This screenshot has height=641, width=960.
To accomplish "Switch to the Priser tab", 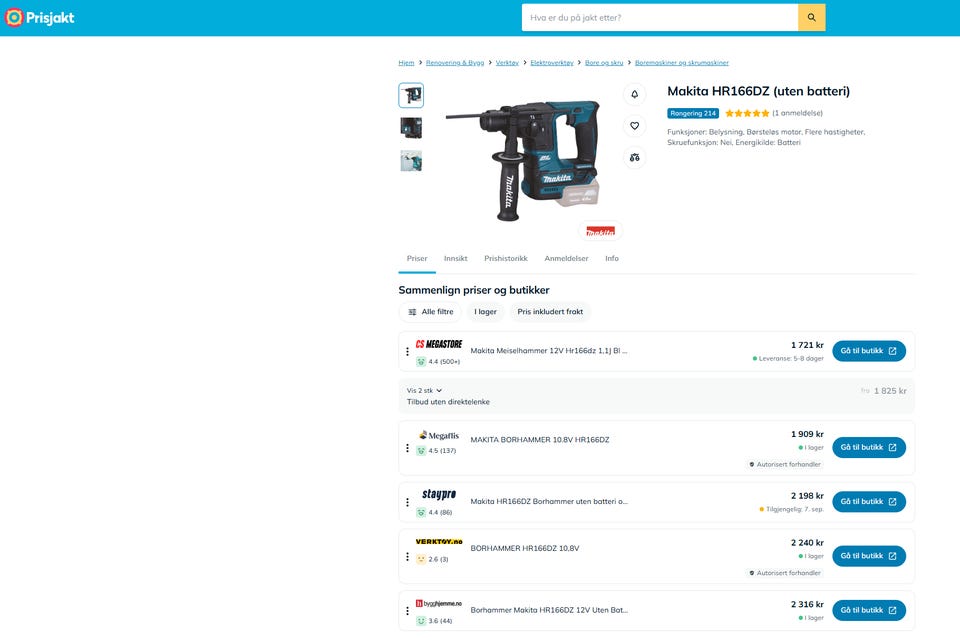I will pos(417,258).
